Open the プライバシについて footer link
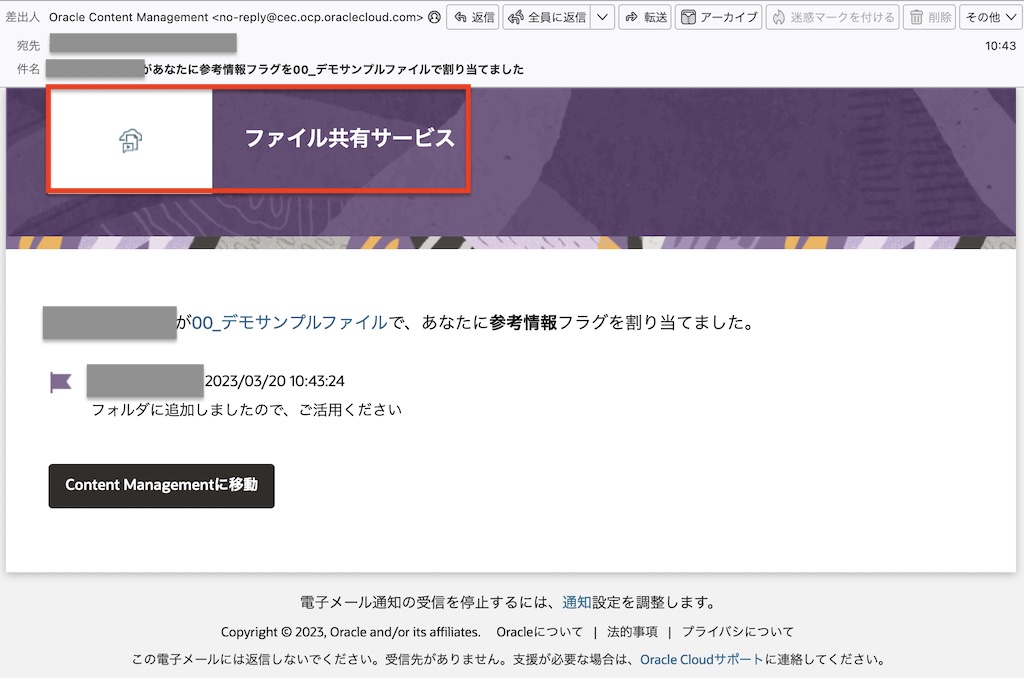The height and width of the screenshot is (678, 1024). click(x=737, y=632)
